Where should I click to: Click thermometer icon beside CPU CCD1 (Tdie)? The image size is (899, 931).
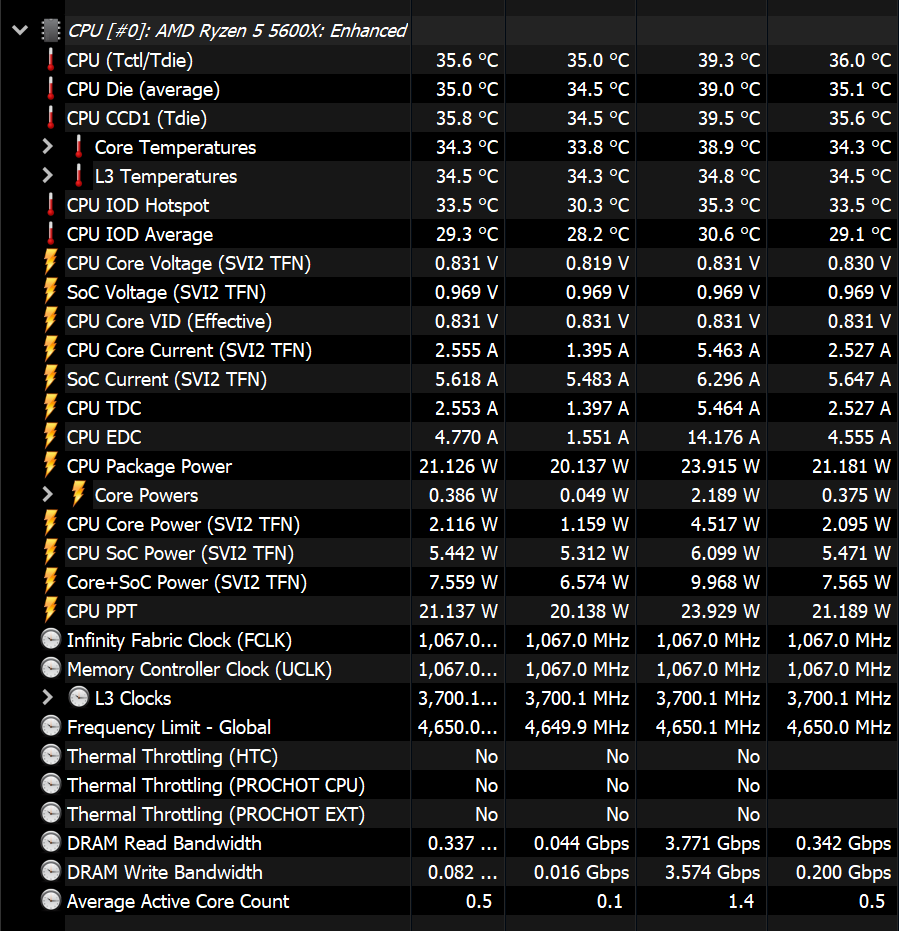click(x=50, y=118)
